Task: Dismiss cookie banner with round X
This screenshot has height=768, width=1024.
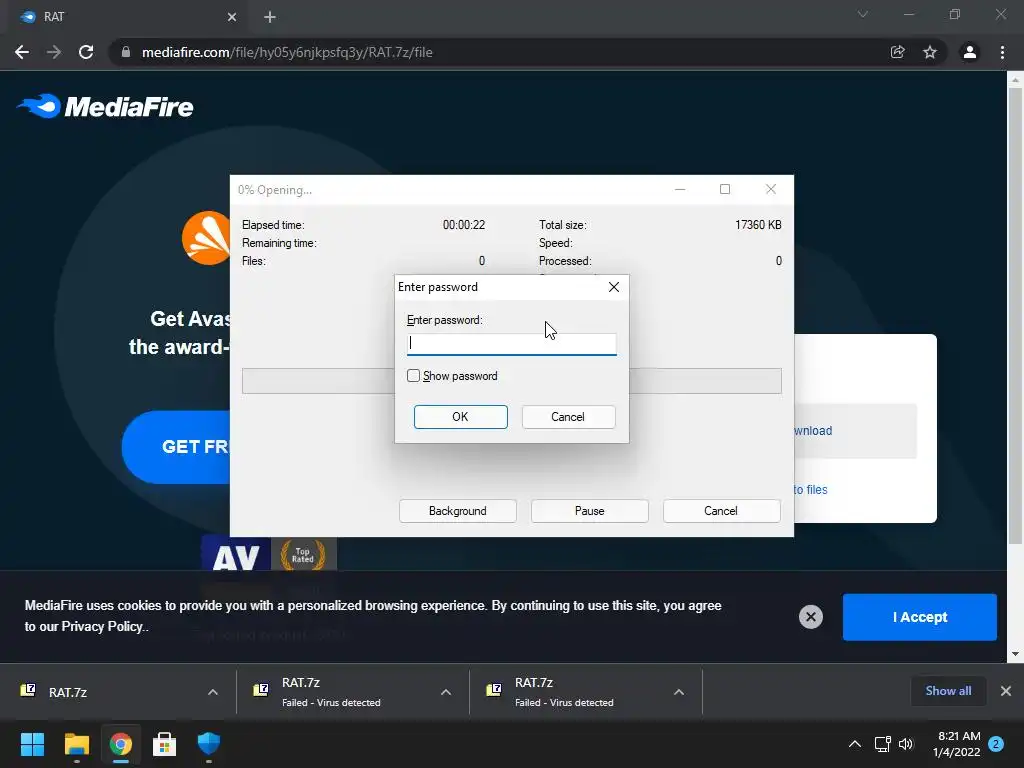Action: 810,616
